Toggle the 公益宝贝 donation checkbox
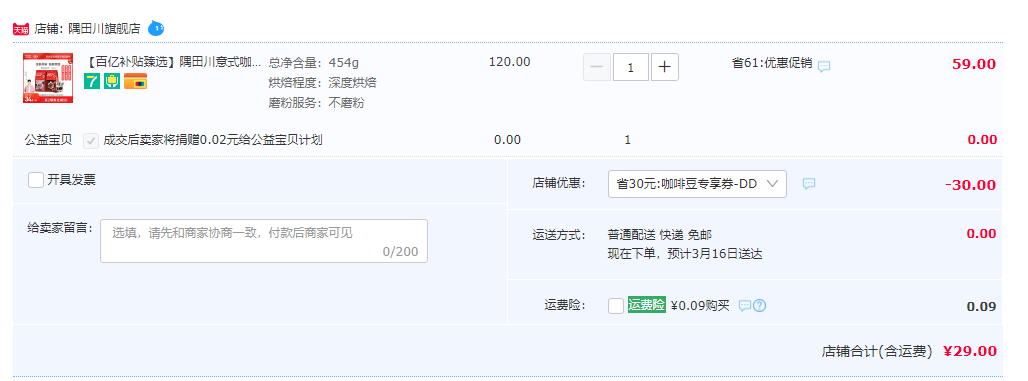The height and width of the screenshot is (381, 1028). click(x=91, y=140)
